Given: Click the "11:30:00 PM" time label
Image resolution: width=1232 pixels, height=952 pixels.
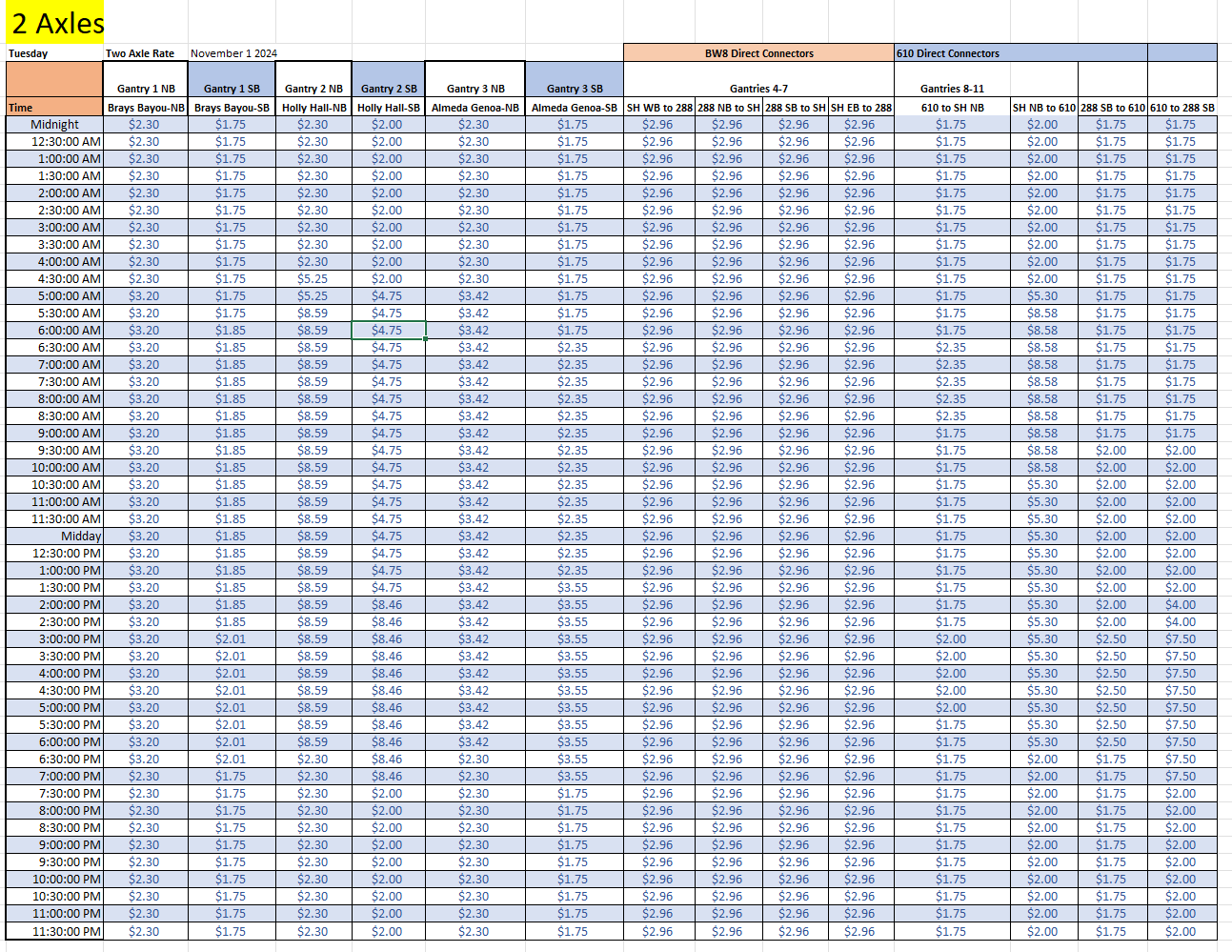Looking at the screenshot, I should [x=54, y=931].
